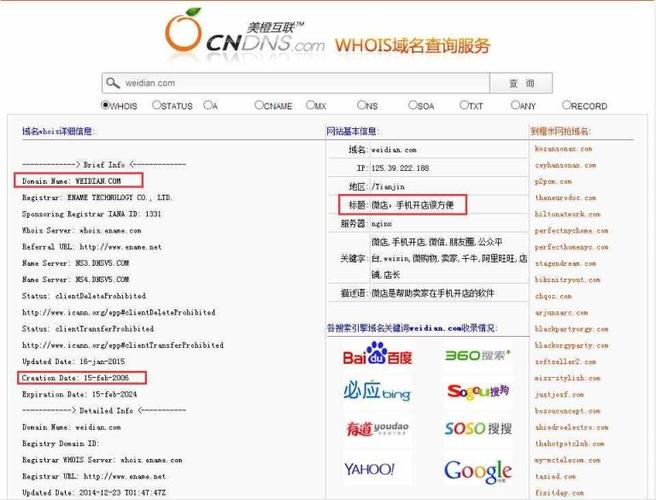Select the SOA radio option
Screen dimensions: 656x500
point(413,105)
